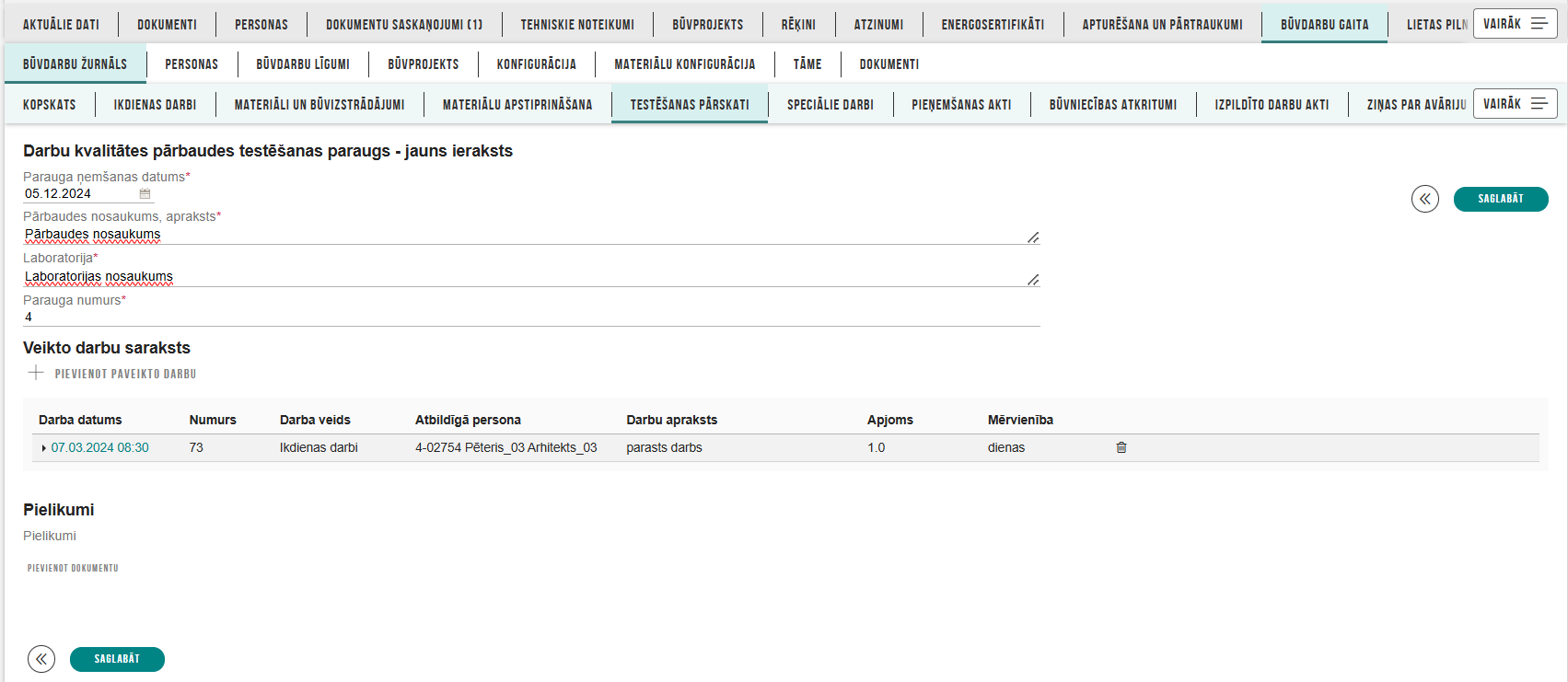The image size is (1568, 682).
Task: Go to Būvniecības atkritumi tab
Action: tap(1113, 105)
